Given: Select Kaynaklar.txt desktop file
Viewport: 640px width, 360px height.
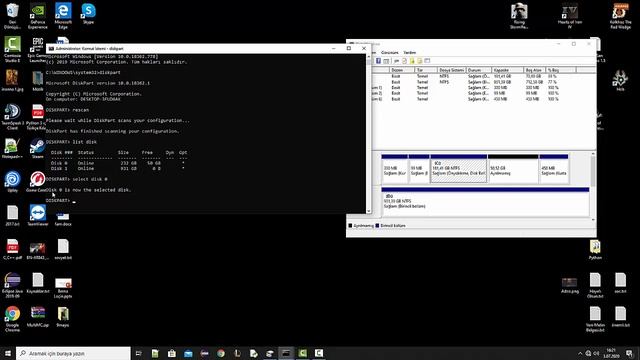Looking at the screenshot, I should tap(38, 283).
